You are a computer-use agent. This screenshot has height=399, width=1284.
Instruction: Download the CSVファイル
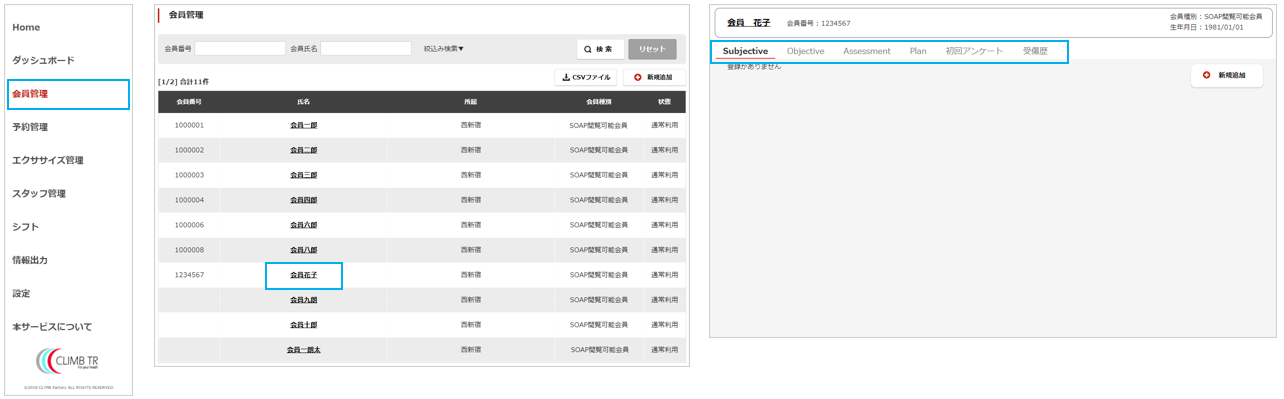pyautogui.click(x=586, y=77)
